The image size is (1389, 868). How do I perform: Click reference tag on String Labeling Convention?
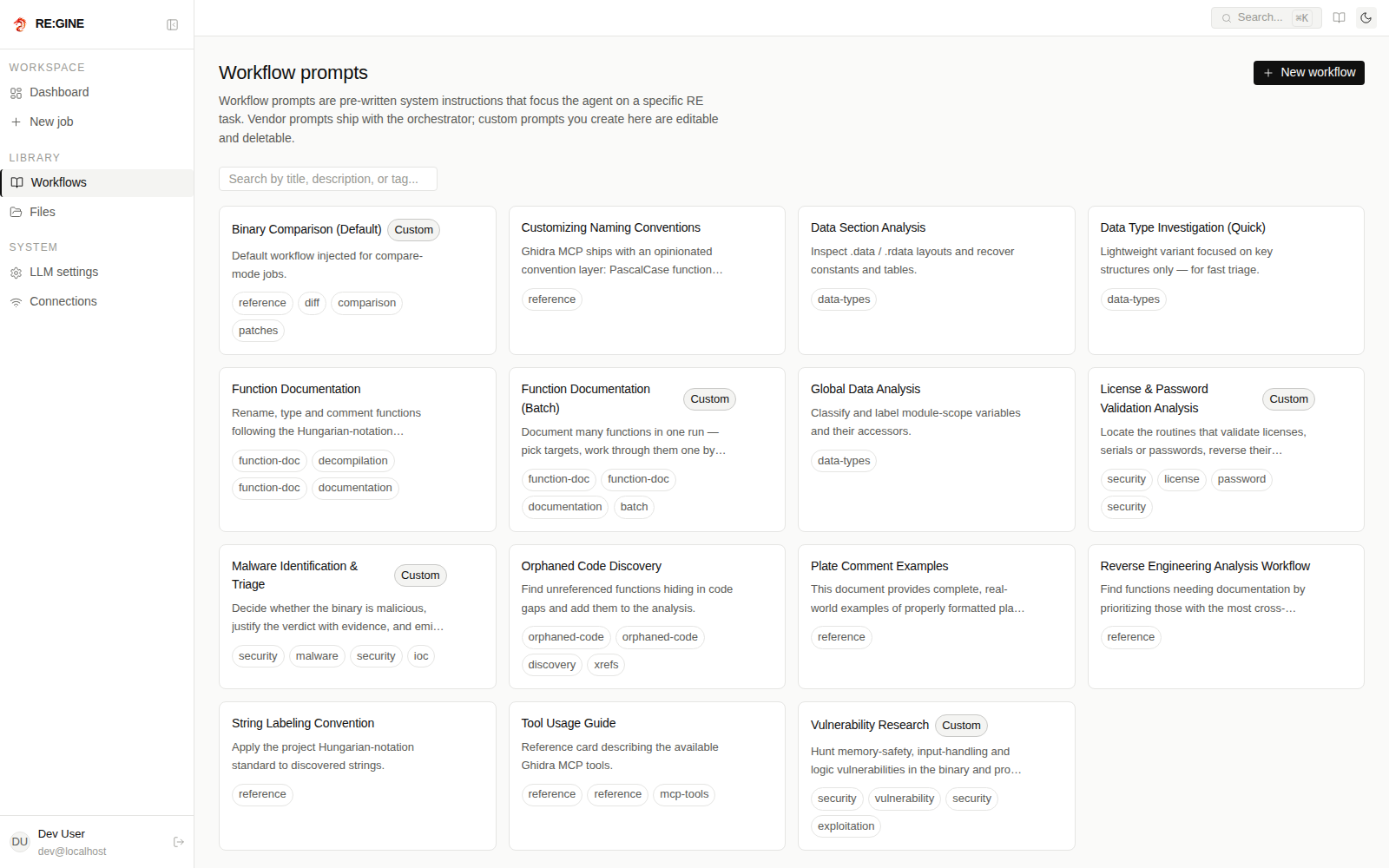click(262, 794)
